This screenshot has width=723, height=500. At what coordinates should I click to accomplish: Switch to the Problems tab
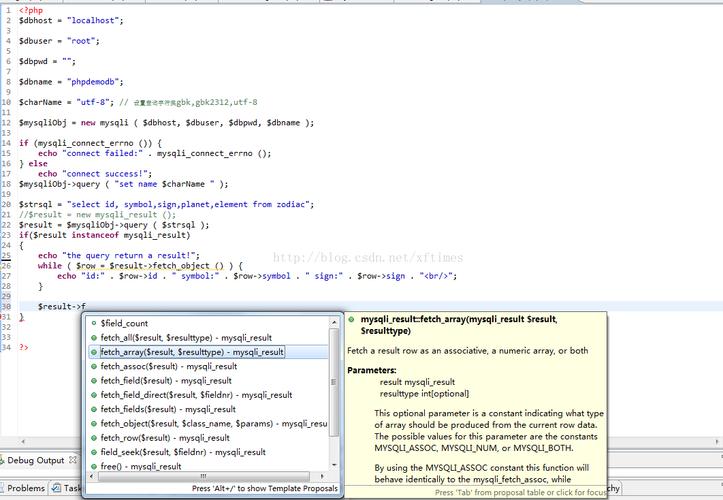pyautogui.click(x=26, y=488)
